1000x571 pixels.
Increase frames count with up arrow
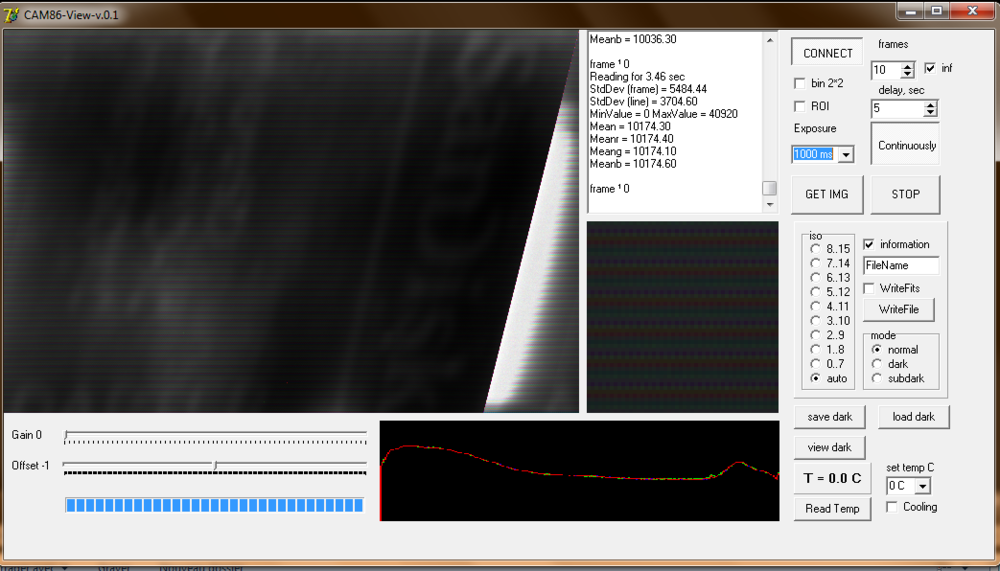click(x=908, y=66)
